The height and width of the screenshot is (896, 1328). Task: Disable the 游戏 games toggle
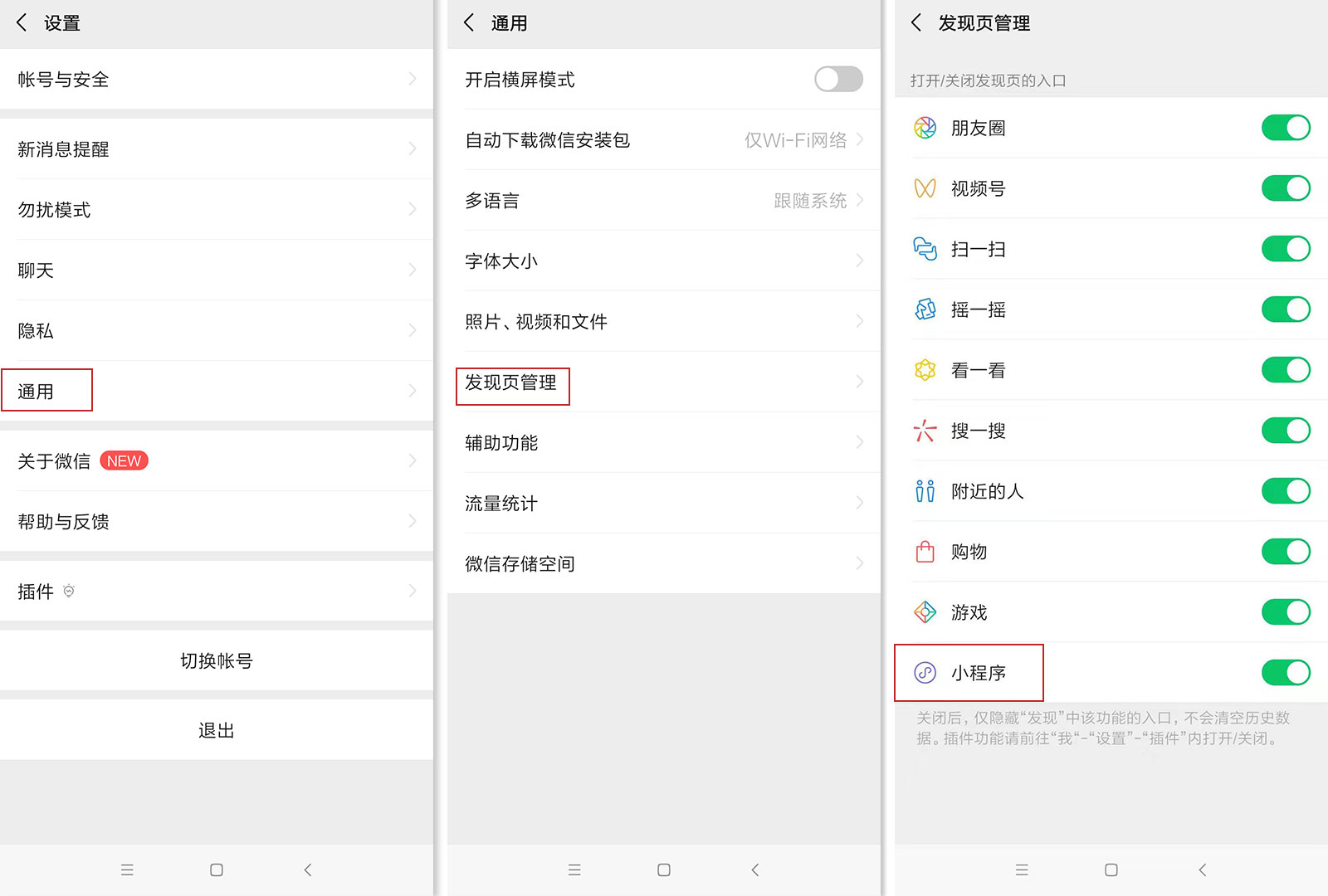pos(1285,612)
